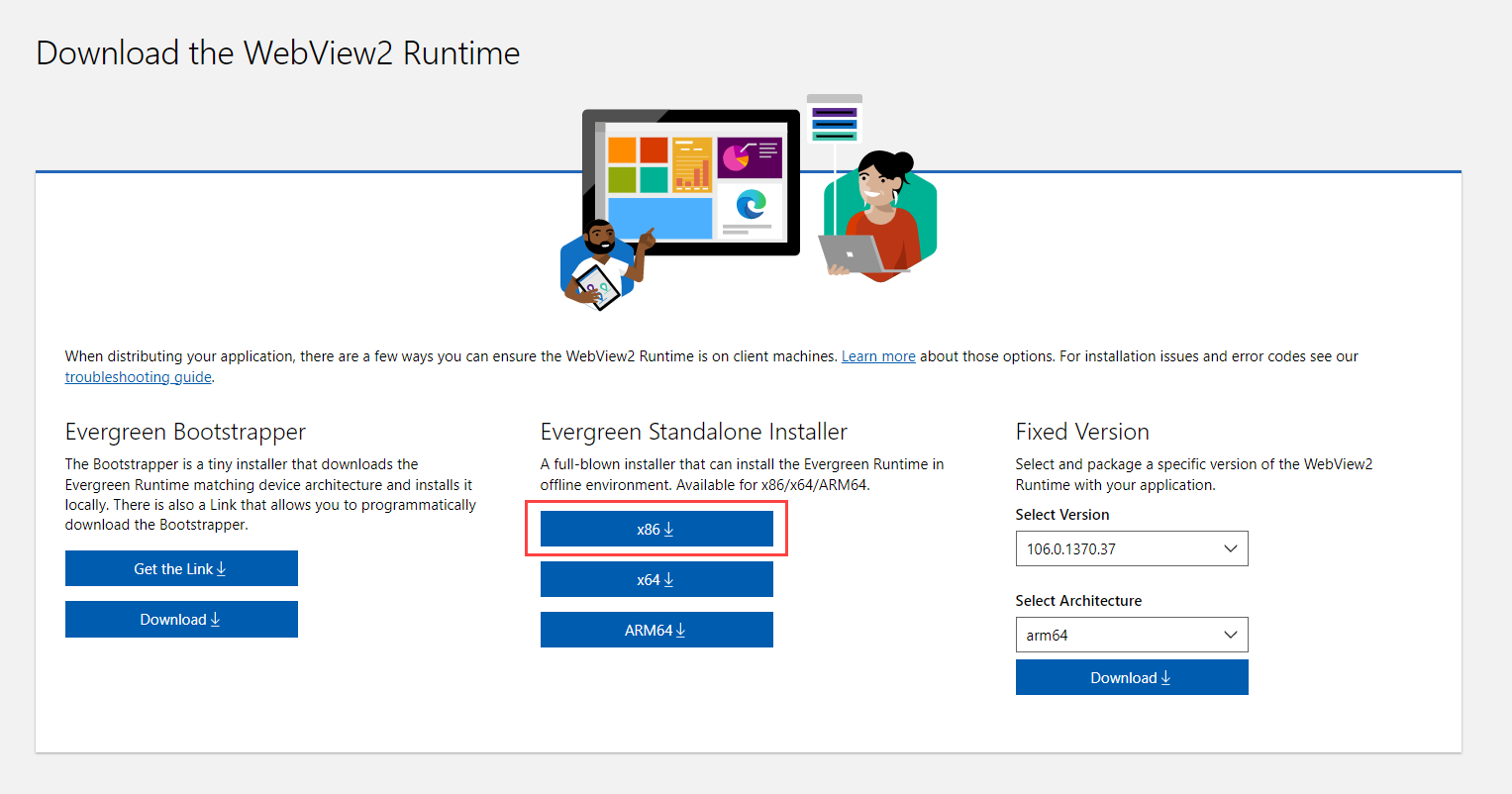The image size is (1512, 794).
Task: Download the Fixed Version package
Action: click(1132, 677)
